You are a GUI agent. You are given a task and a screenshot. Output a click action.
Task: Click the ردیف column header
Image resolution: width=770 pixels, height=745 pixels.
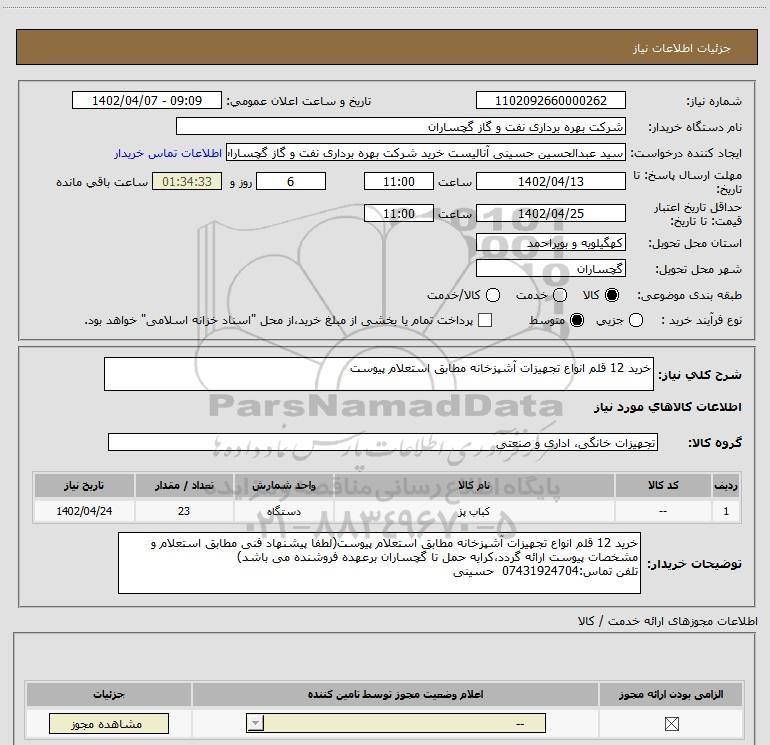pos(726,485)
